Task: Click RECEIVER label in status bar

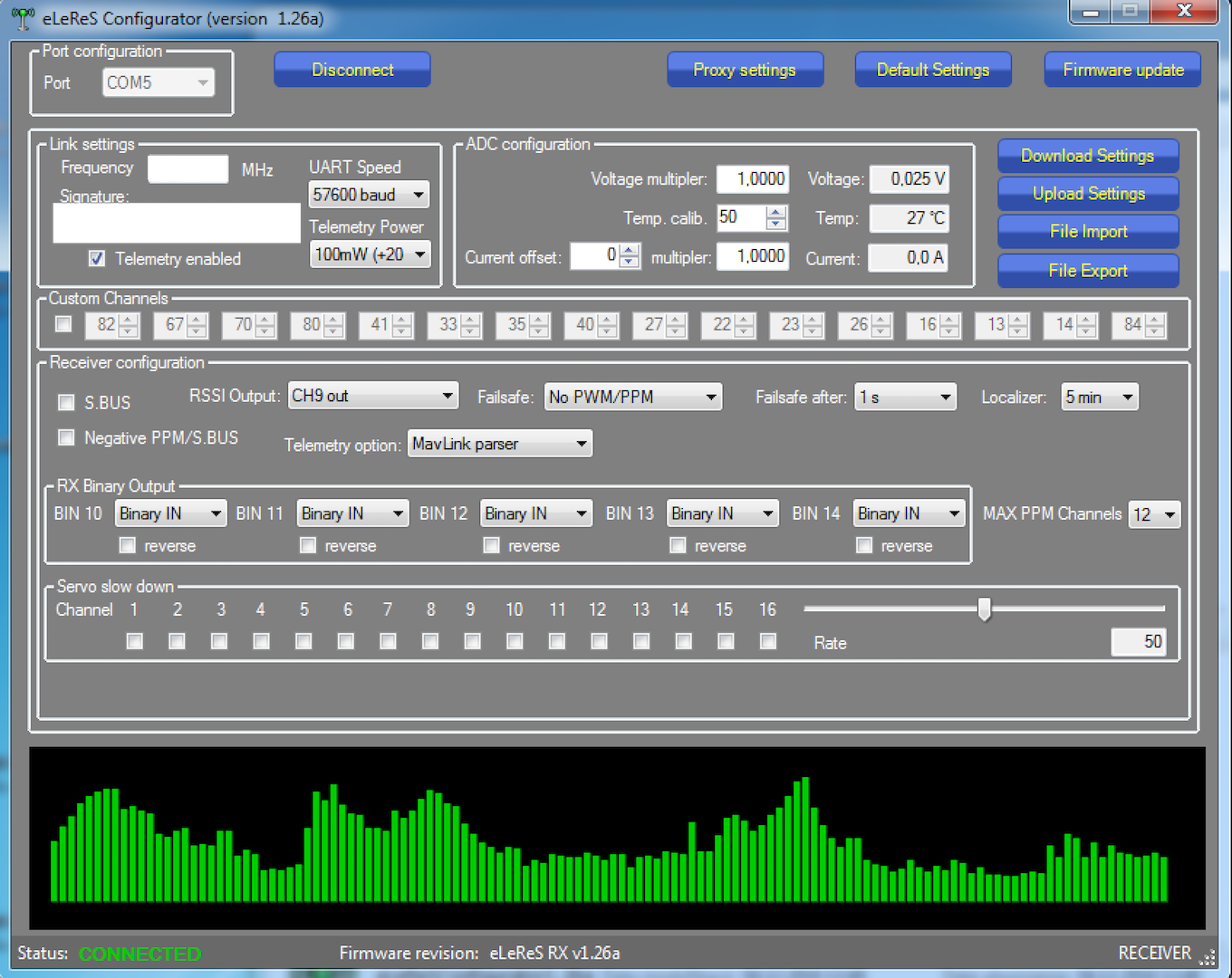Action: coord(1155,953)
